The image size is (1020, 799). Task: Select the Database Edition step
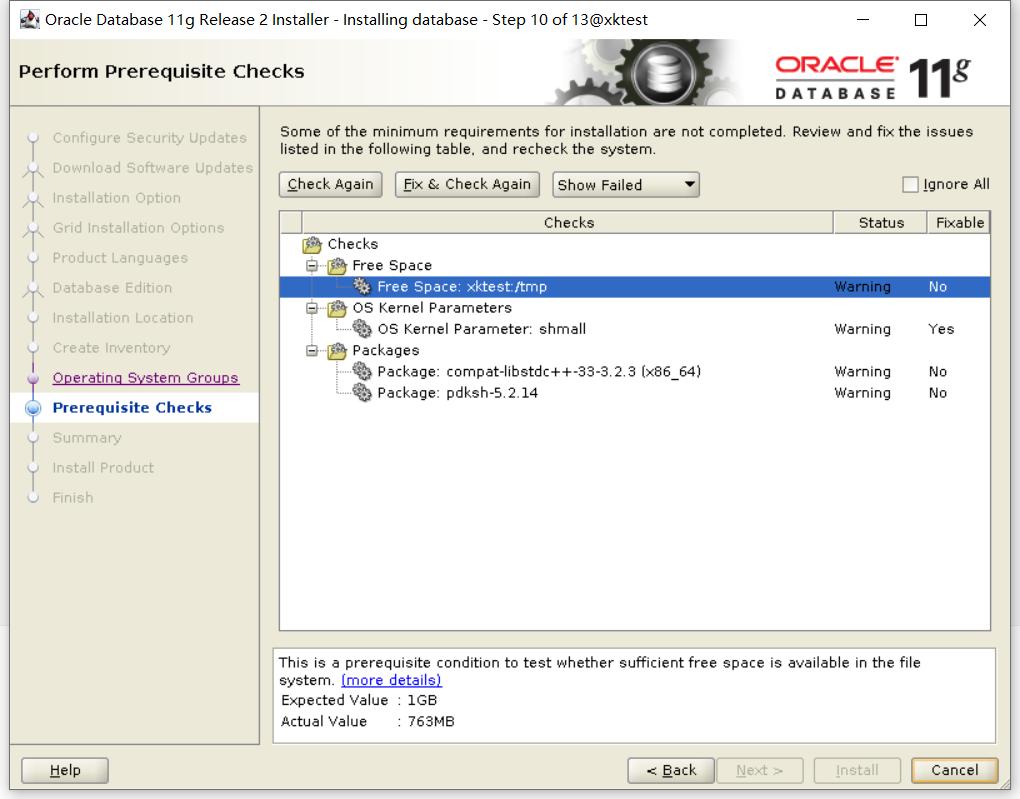tap(113, 288)
